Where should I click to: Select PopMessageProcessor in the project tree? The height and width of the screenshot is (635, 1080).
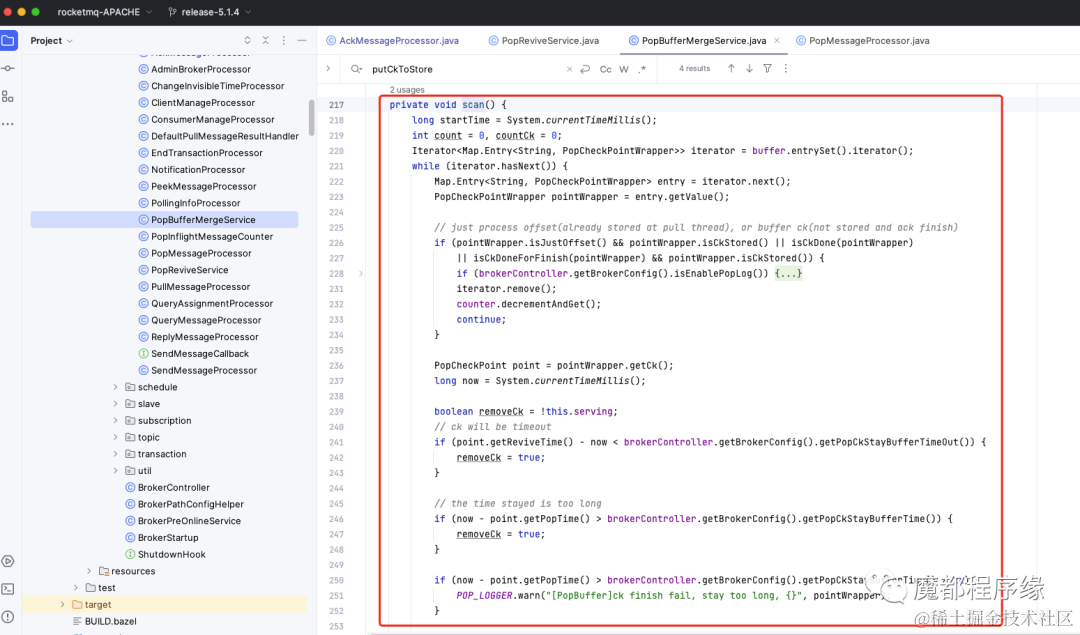pyautogui.click(x=201, y=253)
